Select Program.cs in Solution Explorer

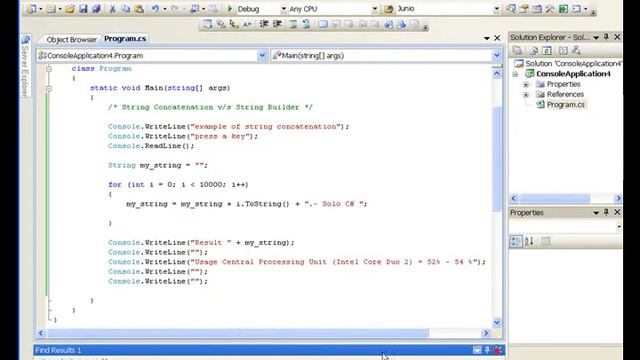[x=565, y=104]
